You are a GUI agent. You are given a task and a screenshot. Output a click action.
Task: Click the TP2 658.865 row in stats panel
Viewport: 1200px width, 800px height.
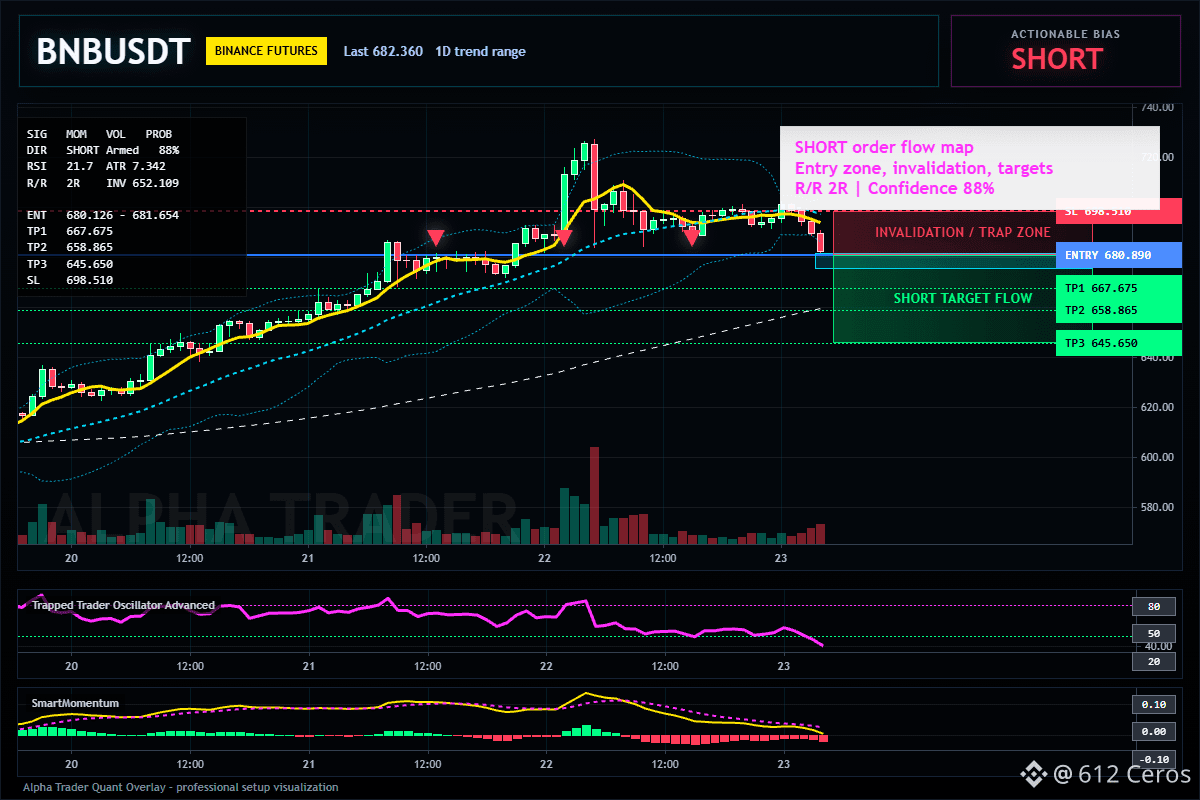click(x=70, y=247)
